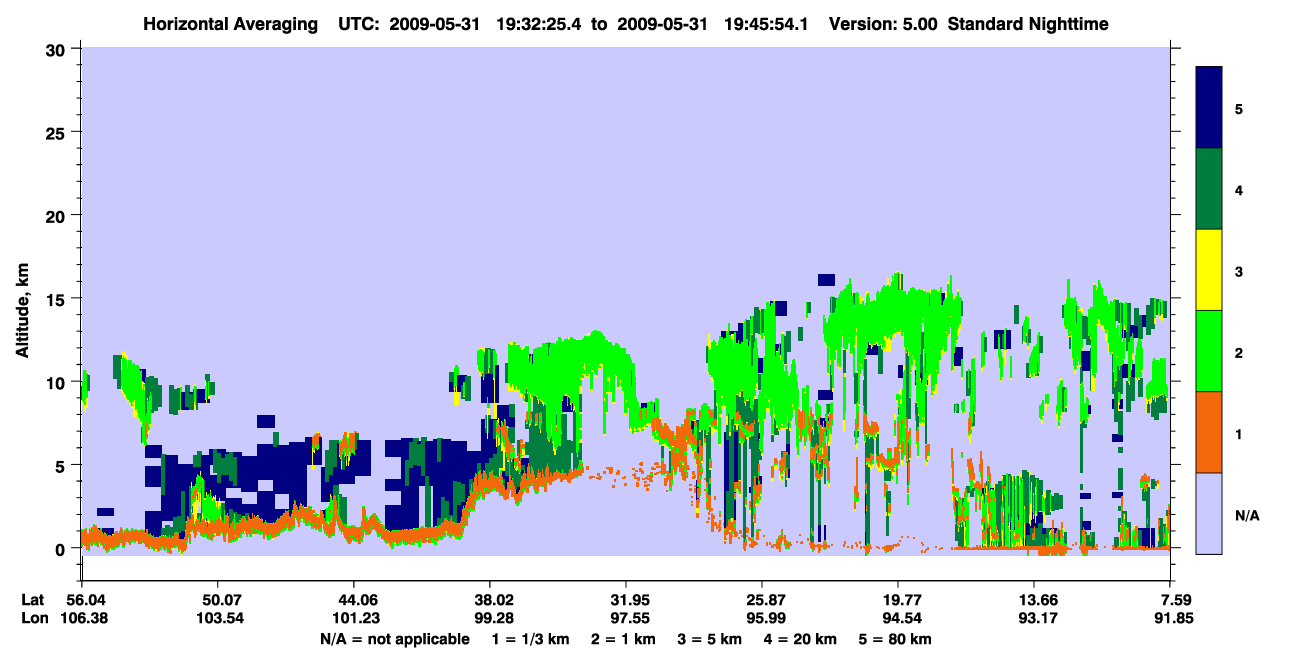The height and width of the screenshot is (667, 1300).
Task: Click the end time "19:45:54.1" in the title
Action: pos(767,23)
